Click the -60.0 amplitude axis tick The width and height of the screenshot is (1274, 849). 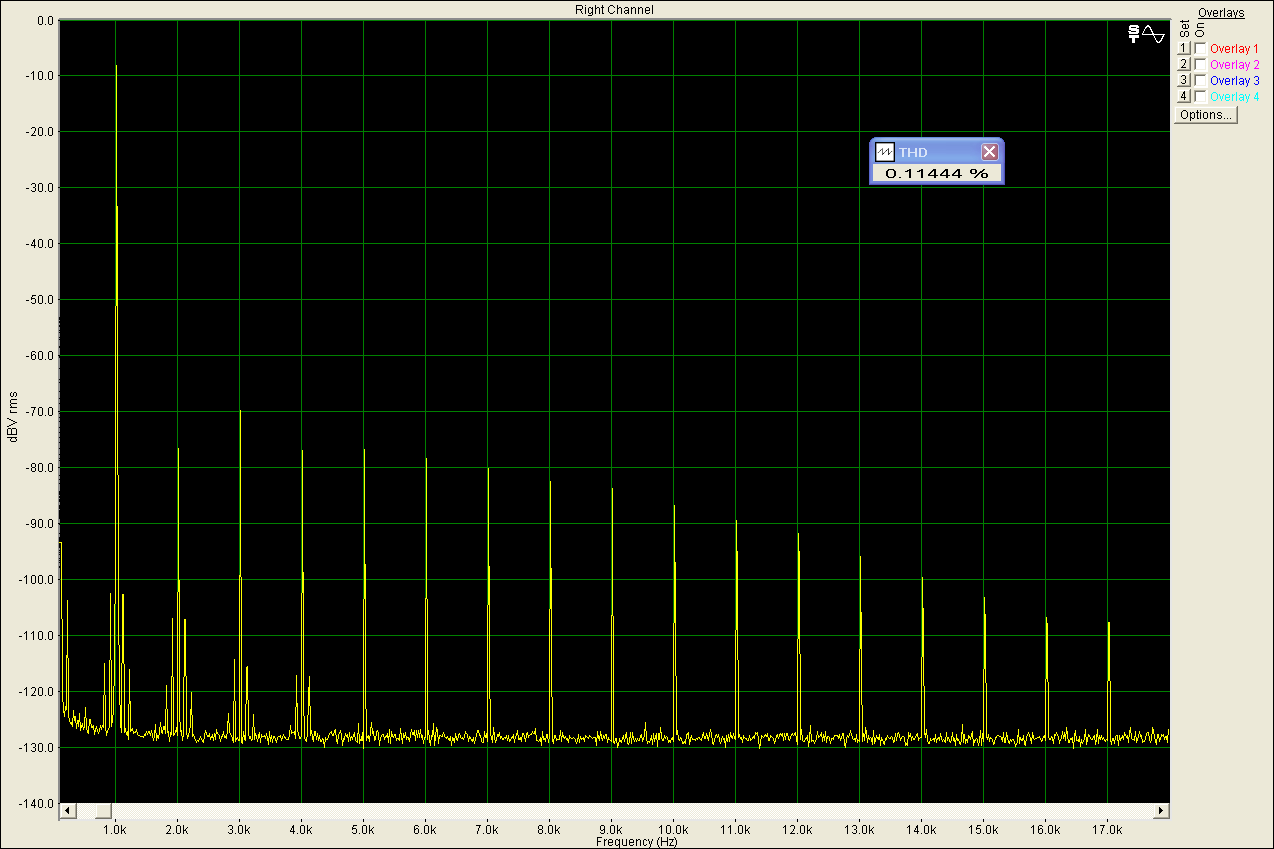pos(41,356)
